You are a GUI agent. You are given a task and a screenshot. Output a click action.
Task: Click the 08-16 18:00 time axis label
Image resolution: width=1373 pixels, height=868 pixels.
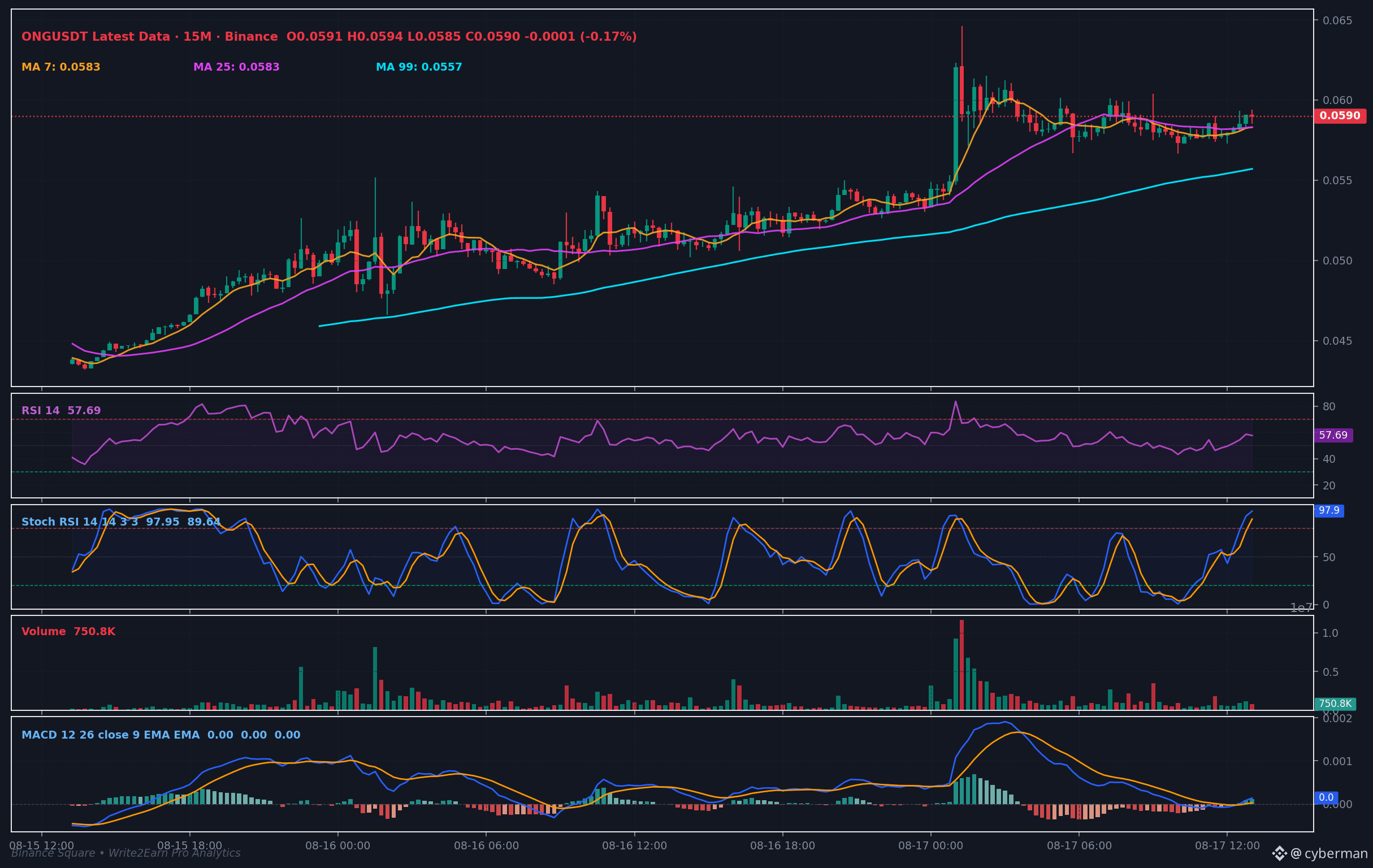click(x=783, y=846)
